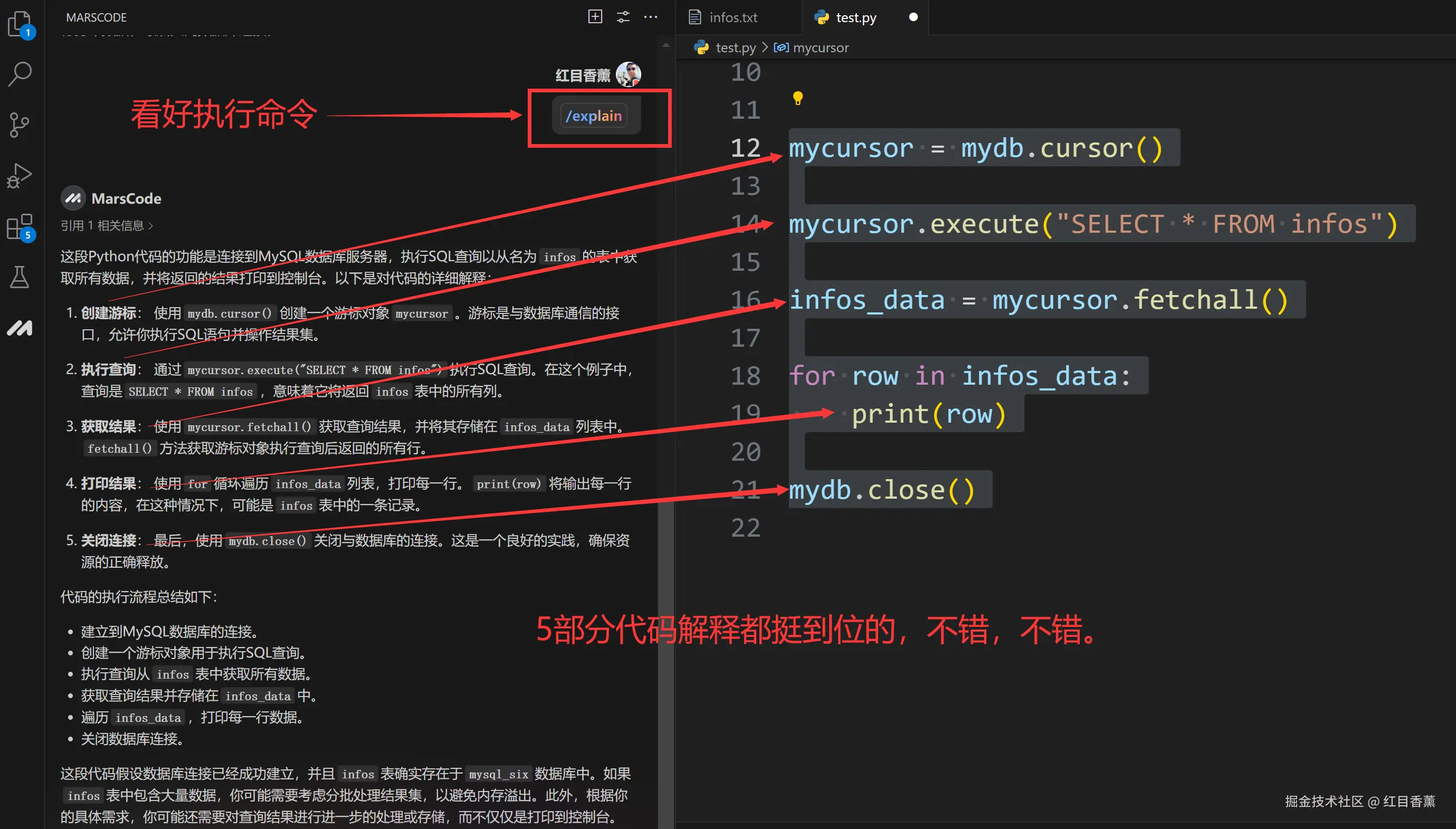Click the lightbulb code action icon
The height and width of the screenshot is (829, 1456).
pyautogui.click(x=797, y=98)
